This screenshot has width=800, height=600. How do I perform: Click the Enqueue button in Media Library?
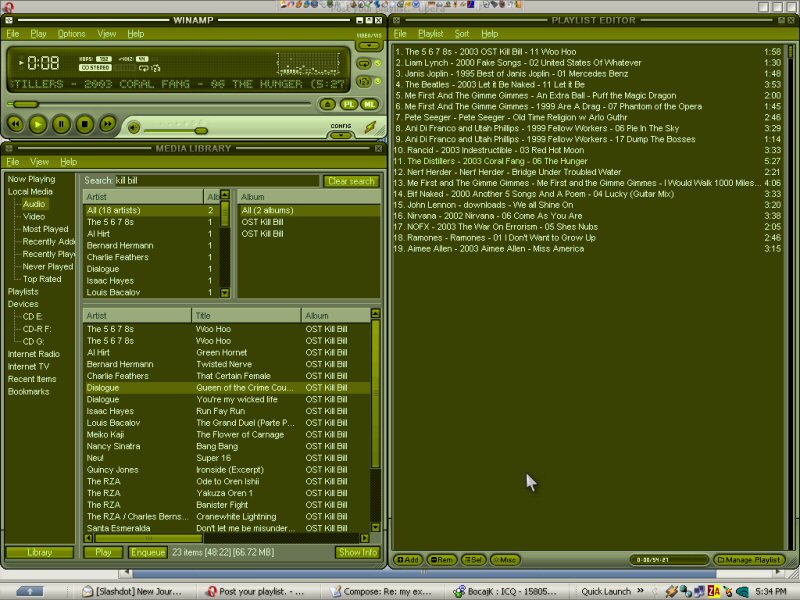(147, 552)
